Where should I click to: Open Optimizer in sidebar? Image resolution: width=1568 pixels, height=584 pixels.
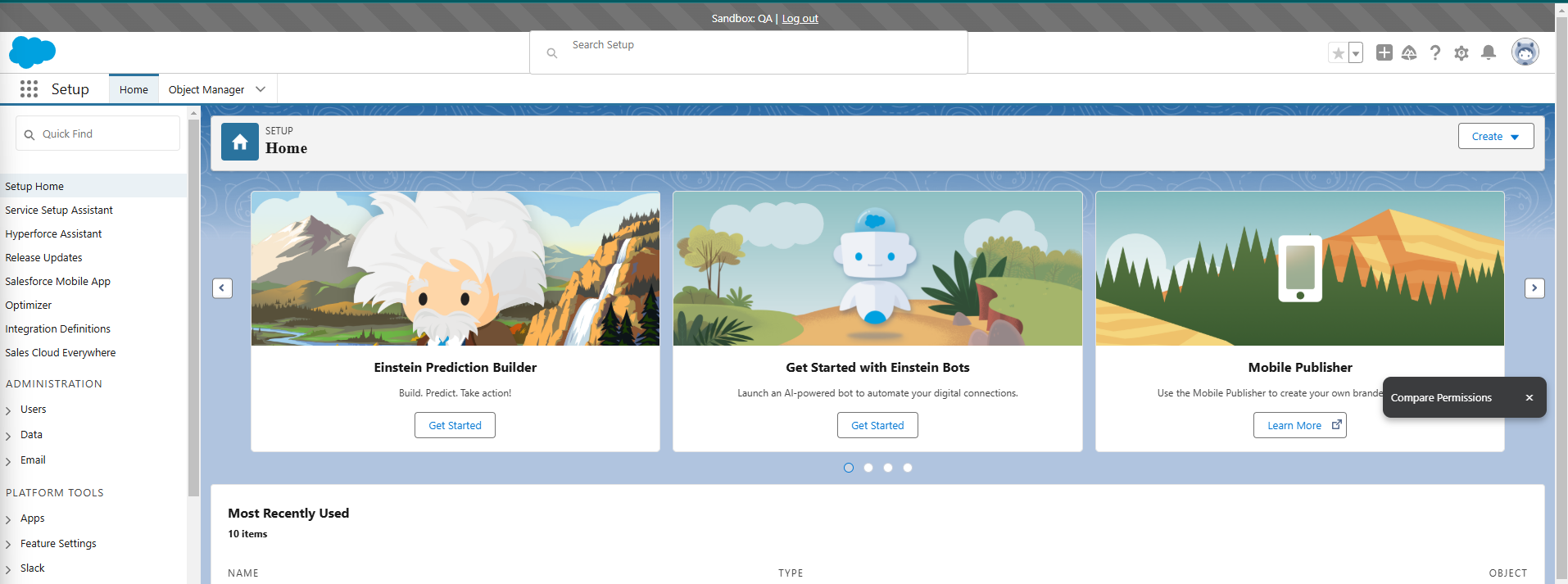[x=28, y=305]
